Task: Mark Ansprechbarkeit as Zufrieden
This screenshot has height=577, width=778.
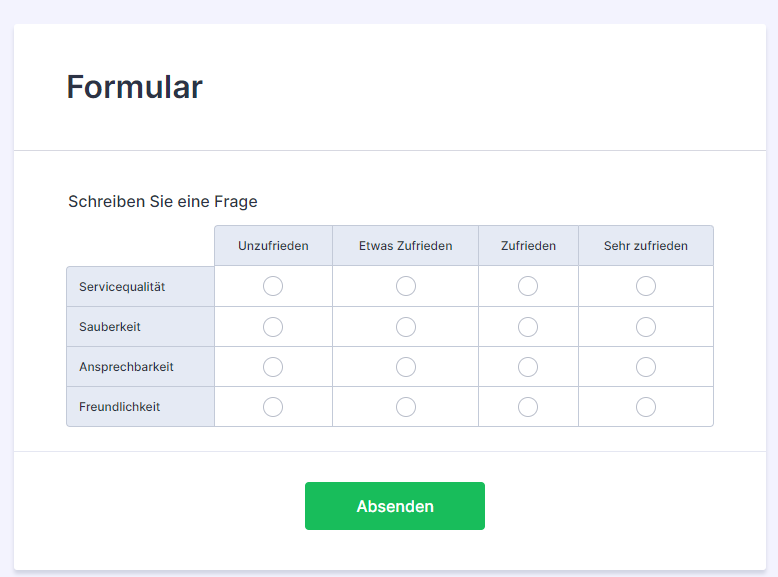Action: [528, 367]
